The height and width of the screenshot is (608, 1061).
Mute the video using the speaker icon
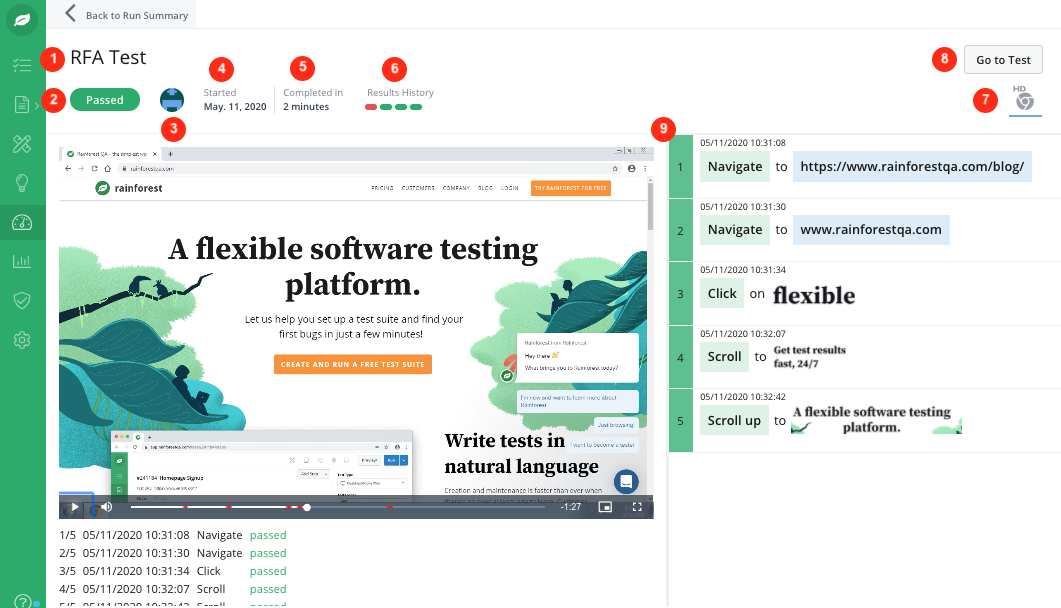point(106,507)
